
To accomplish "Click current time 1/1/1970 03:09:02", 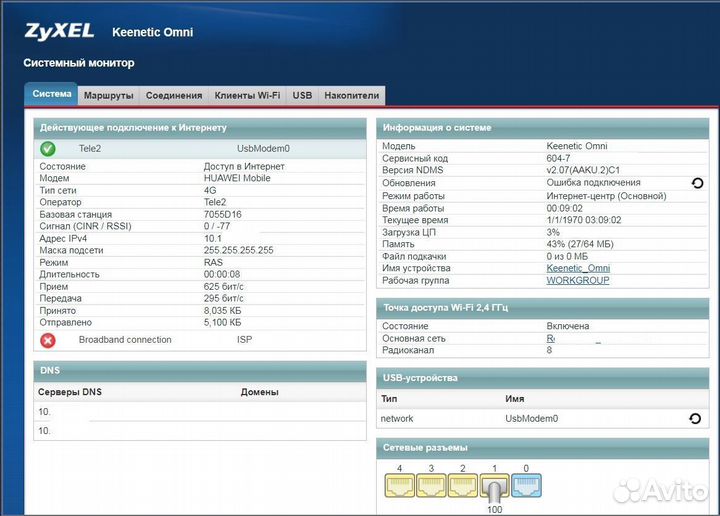I will point(584,220).
